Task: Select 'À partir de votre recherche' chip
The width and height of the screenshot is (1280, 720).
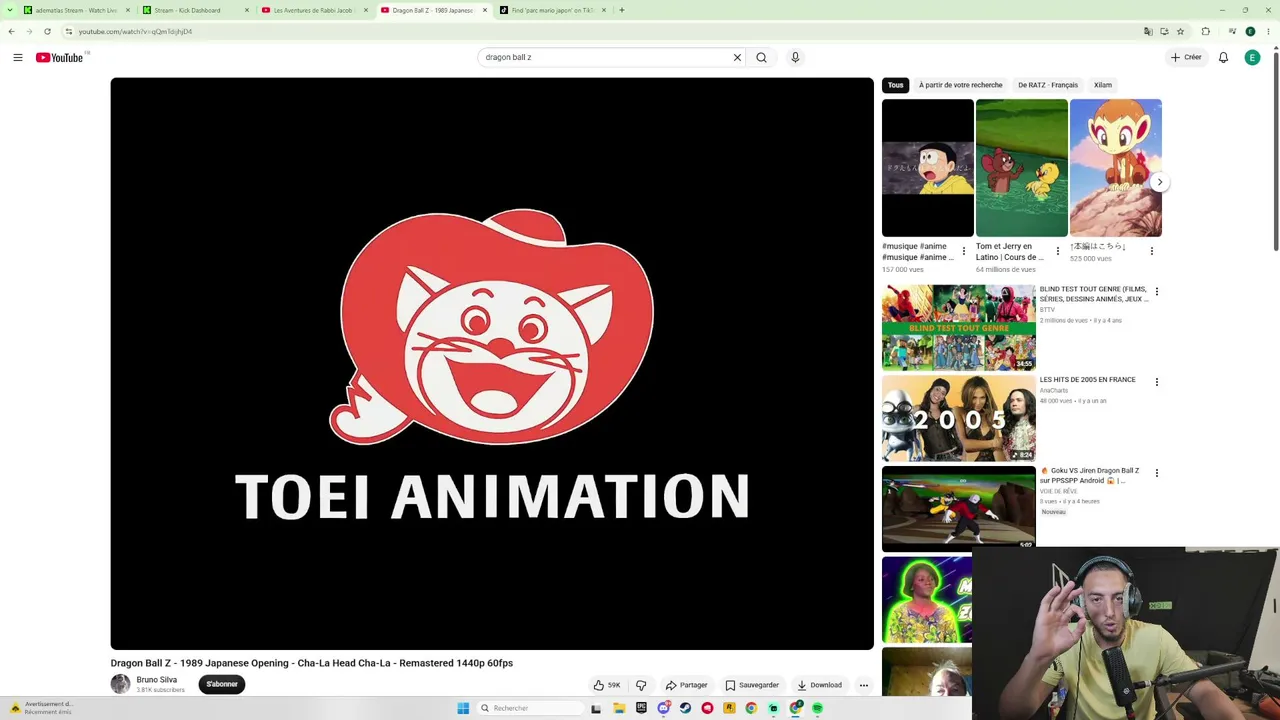Action: point(960,85)
